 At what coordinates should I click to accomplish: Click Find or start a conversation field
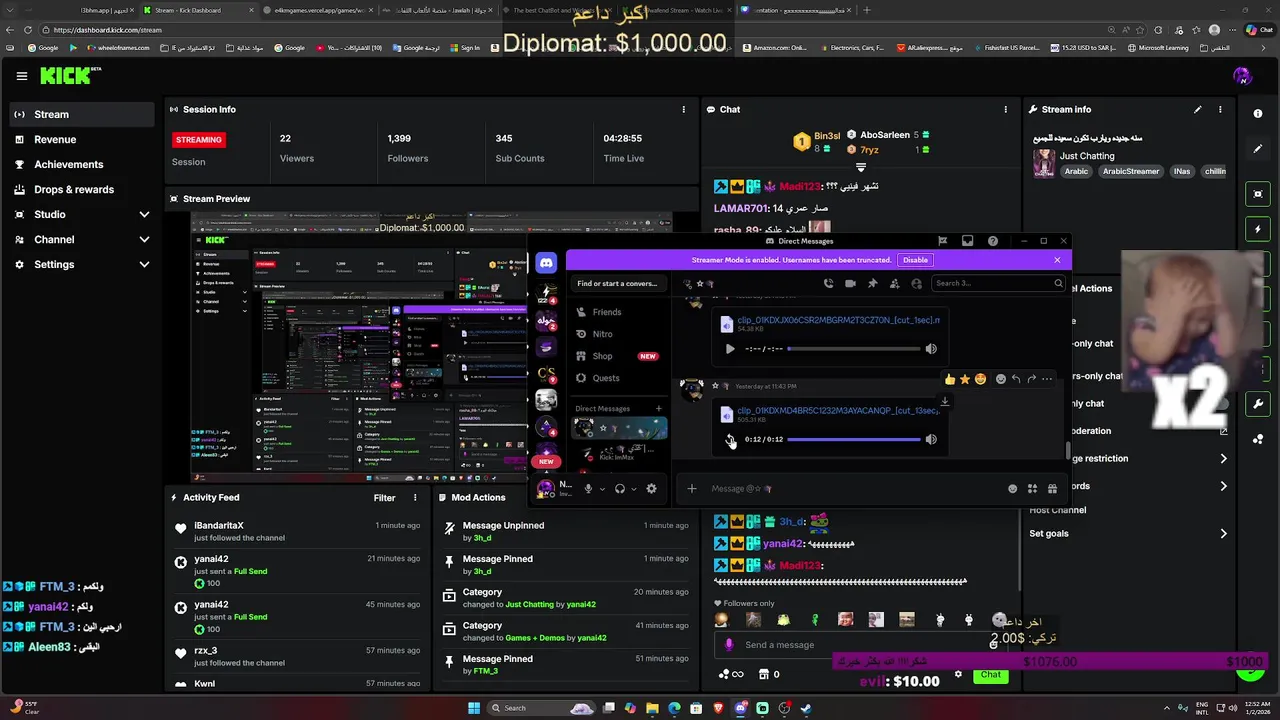617,283
